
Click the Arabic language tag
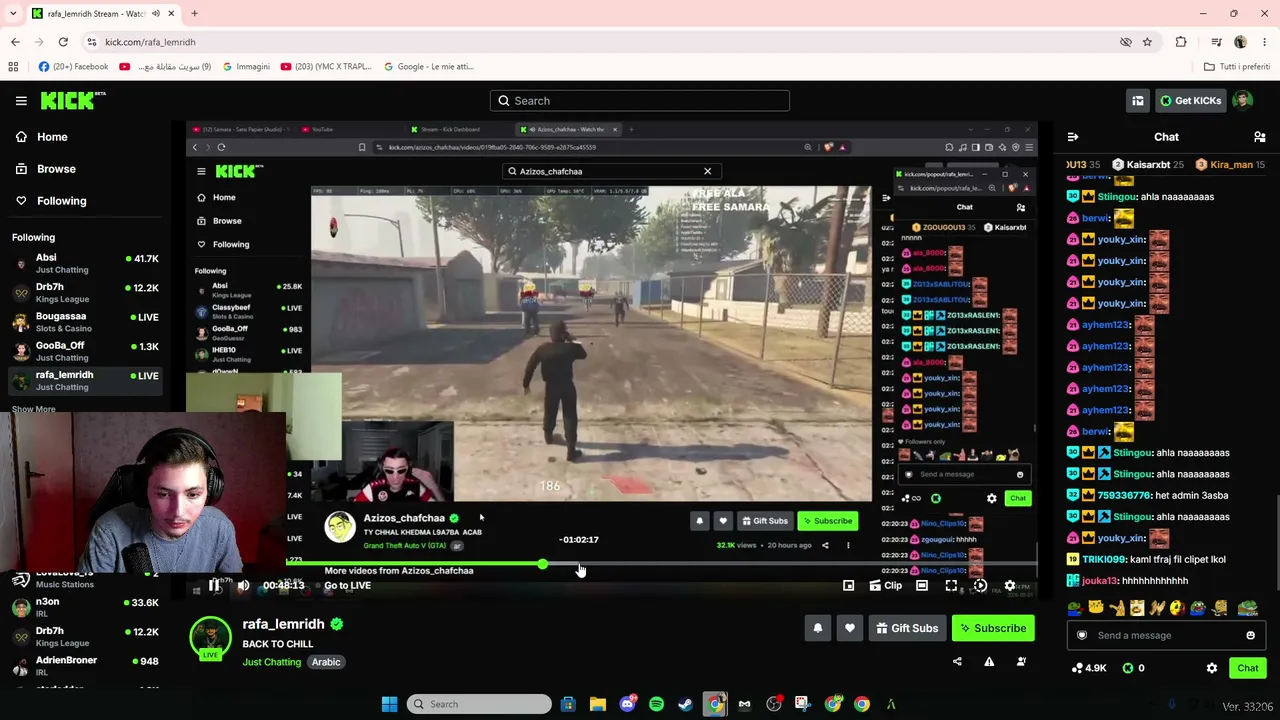click(x=326, y=662)
